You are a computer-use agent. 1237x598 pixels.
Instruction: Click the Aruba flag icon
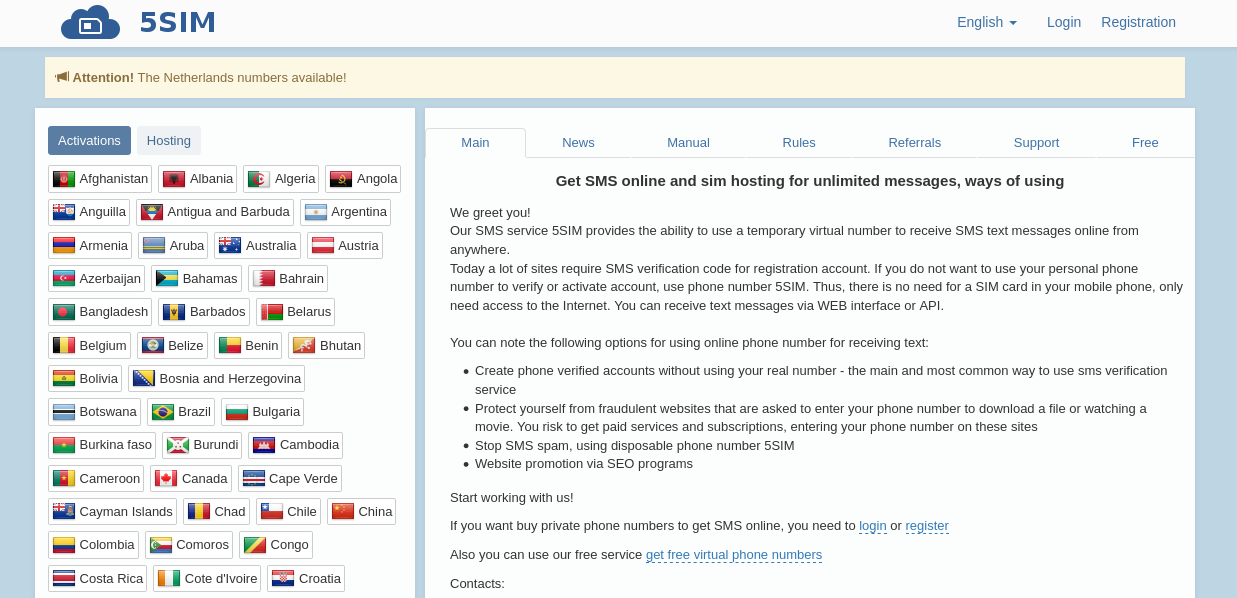point(154,245)
